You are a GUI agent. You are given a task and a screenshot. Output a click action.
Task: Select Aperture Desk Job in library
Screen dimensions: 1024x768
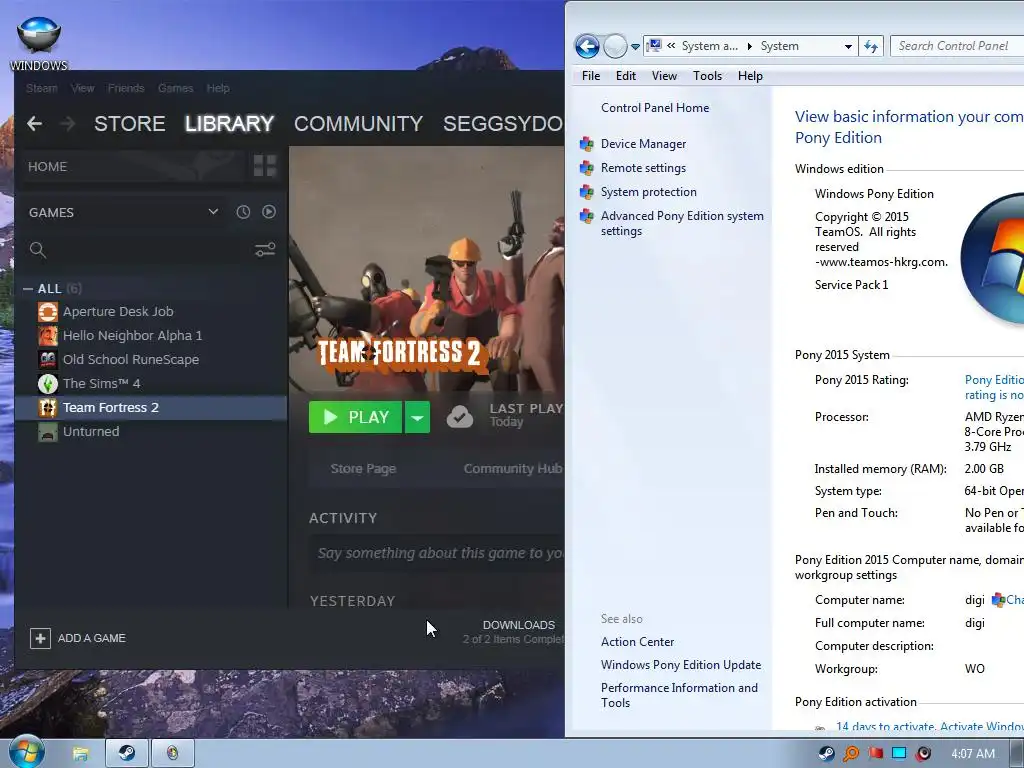(118, 312)
